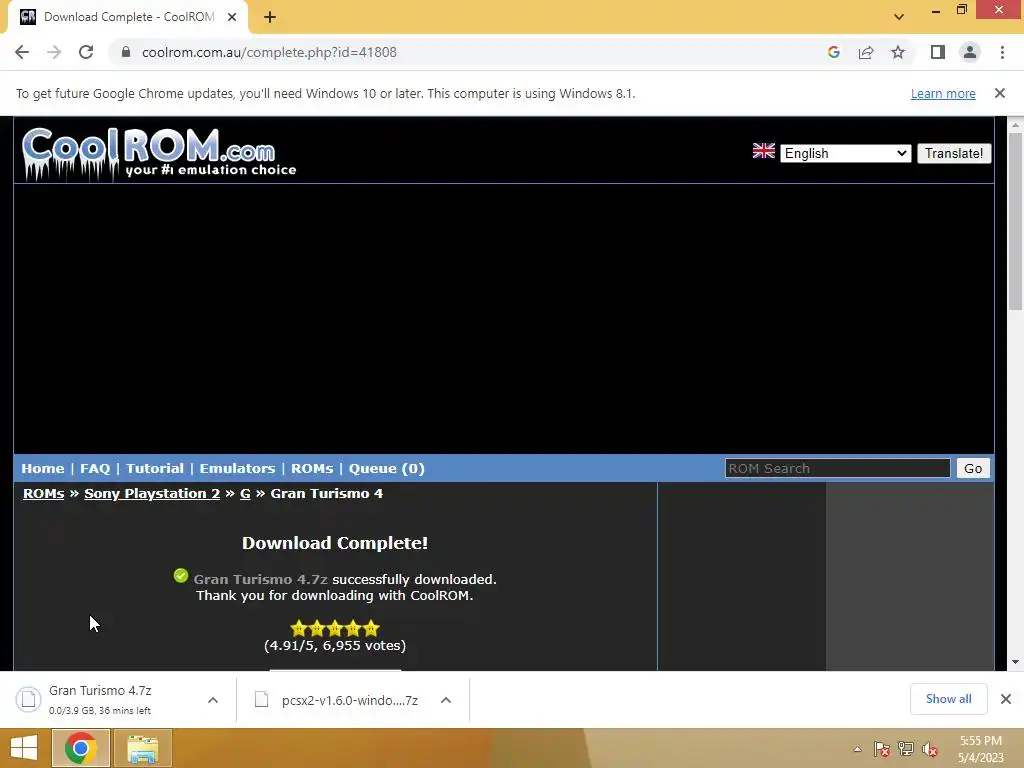Open a new tab
The image size is (1024, 768).
coord(270,17)
